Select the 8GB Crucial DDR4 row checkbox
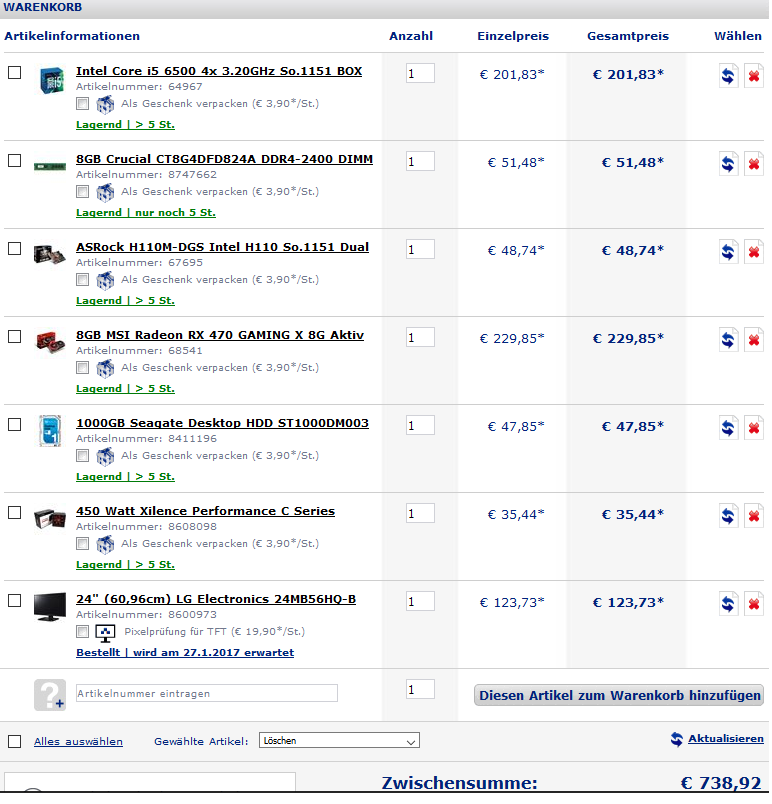This screenshot has height=804, width=772. click(x=14, y=160)
